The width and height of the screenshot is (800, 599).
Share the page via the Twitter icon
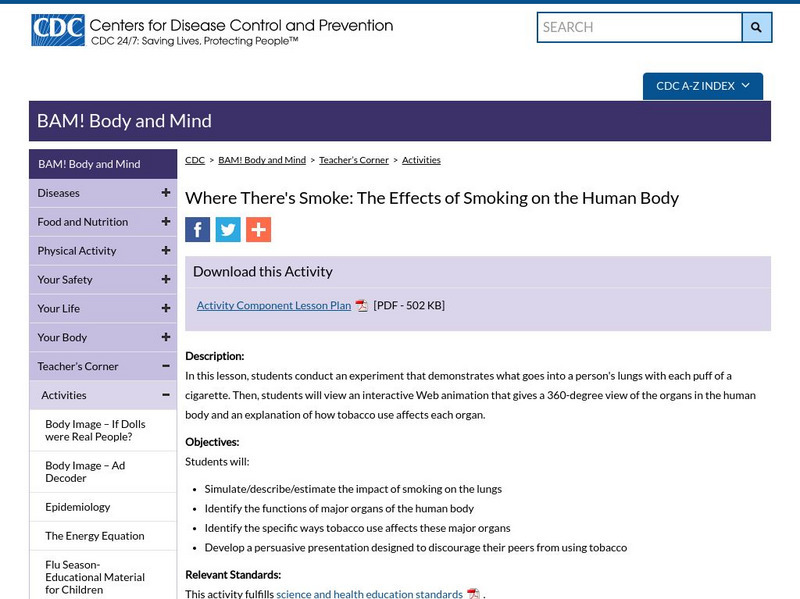[x=227, y=230]
